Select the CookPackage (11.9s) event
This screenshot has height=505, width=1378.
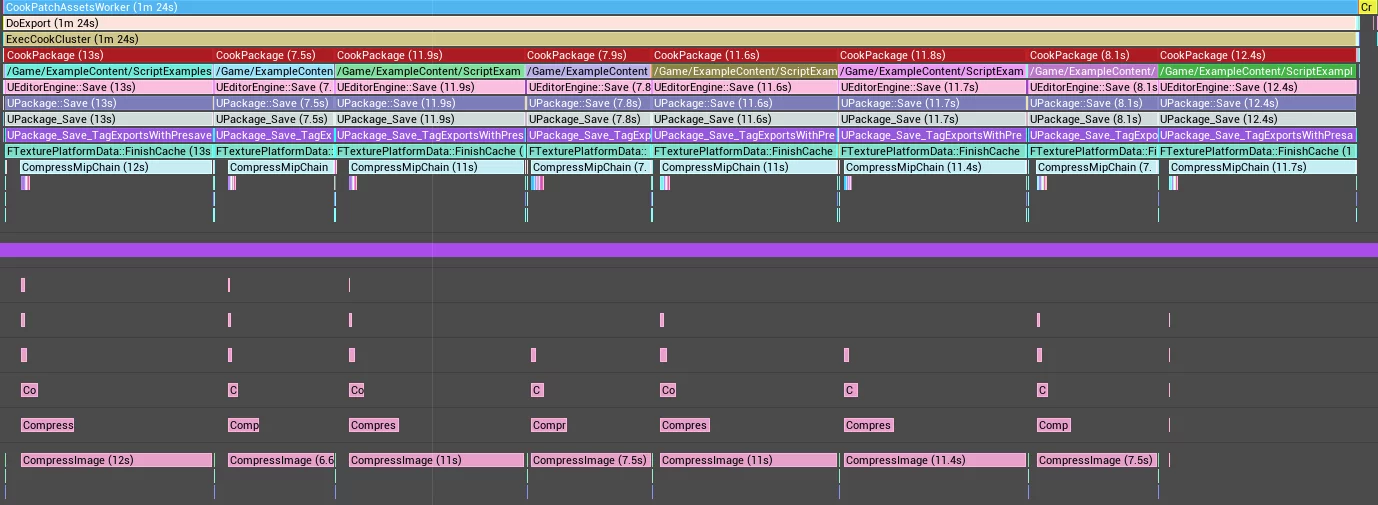429,55
